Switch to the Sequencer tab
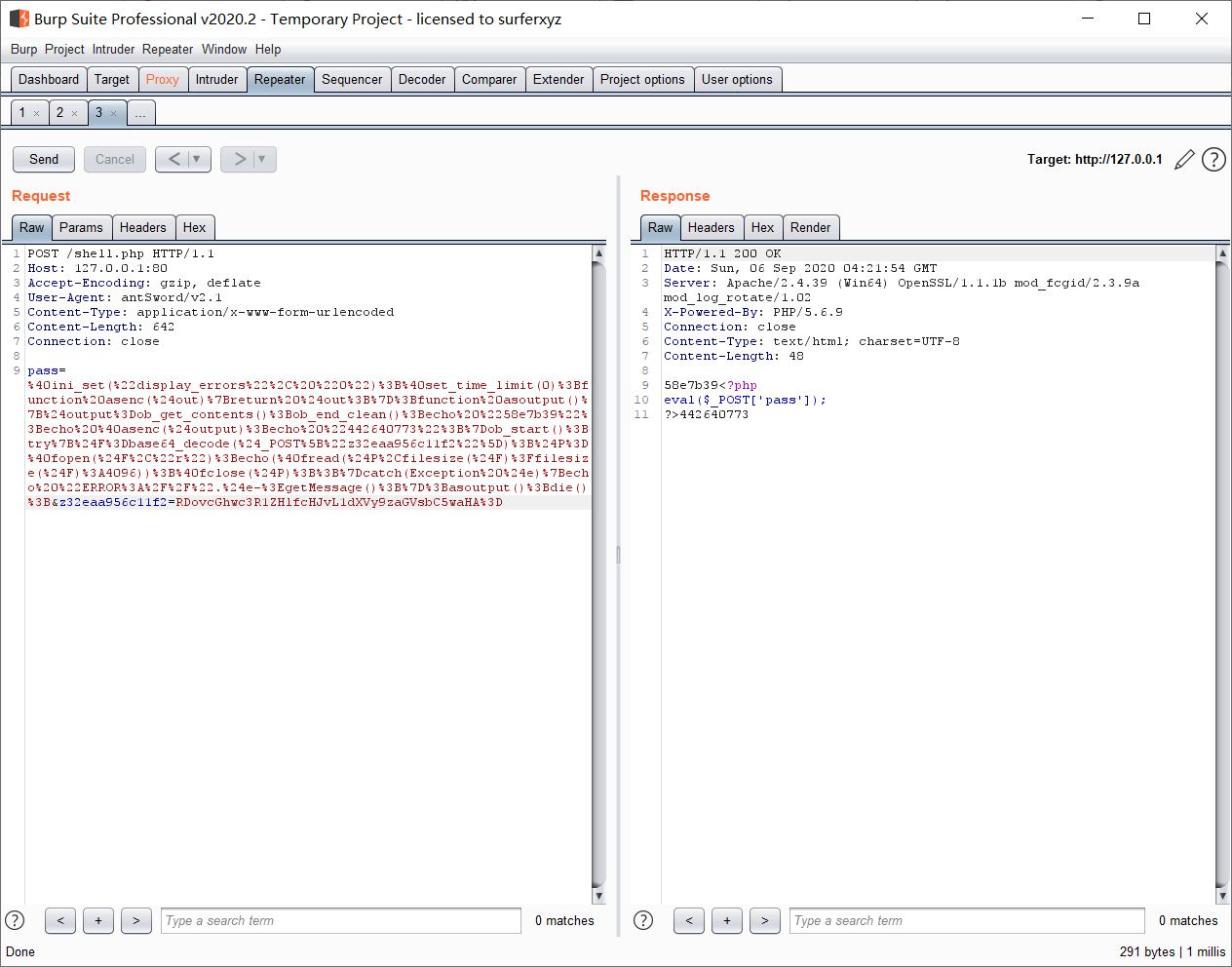1232x967 pixels. pos(352,80)
